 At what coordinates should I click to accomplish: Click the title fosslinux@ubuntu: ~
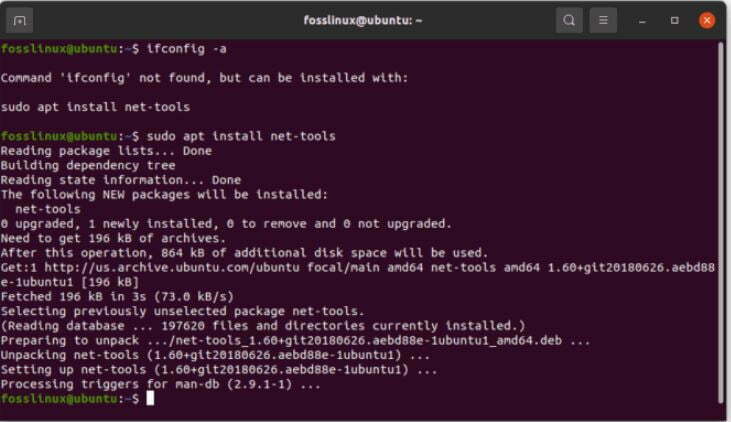(363, 21)
